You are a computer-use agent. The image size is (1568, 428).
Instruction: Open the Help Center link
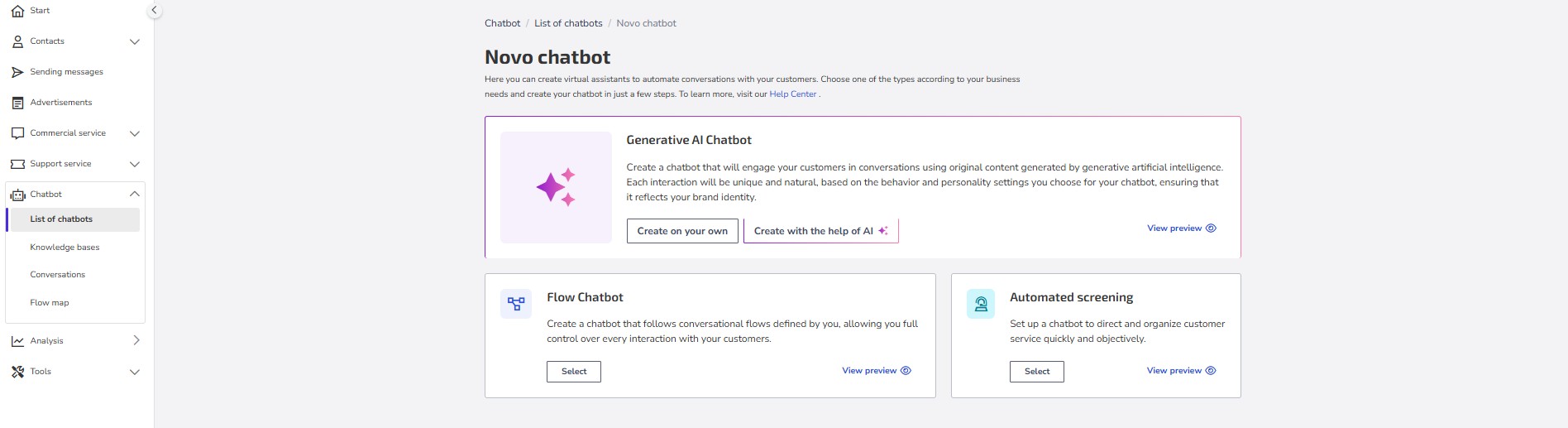(x=793, y=94)
